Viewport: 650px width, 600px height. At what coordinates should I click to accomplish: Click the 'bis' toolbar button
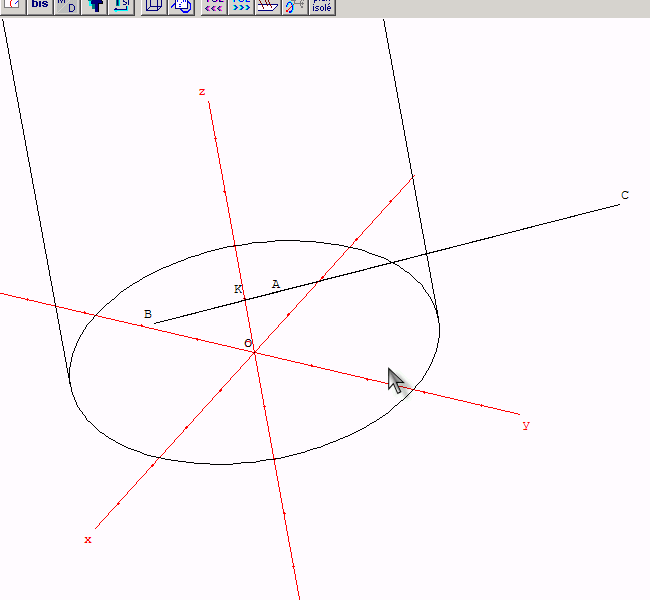[40, 6]
